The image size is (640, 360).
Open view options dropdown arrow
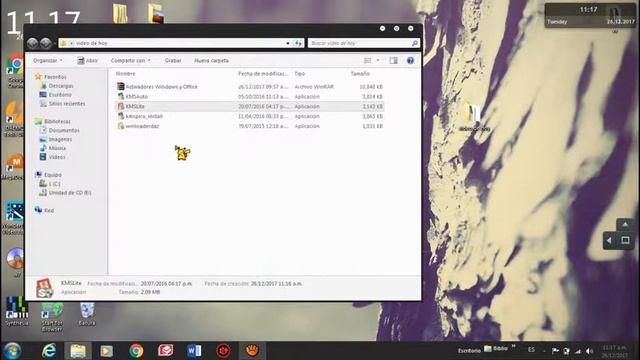[378, 60]
